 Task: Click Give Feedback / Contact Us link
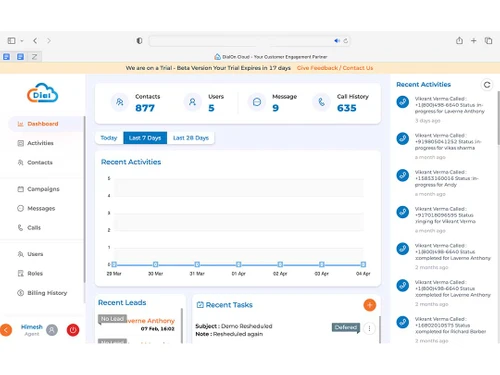335,68
